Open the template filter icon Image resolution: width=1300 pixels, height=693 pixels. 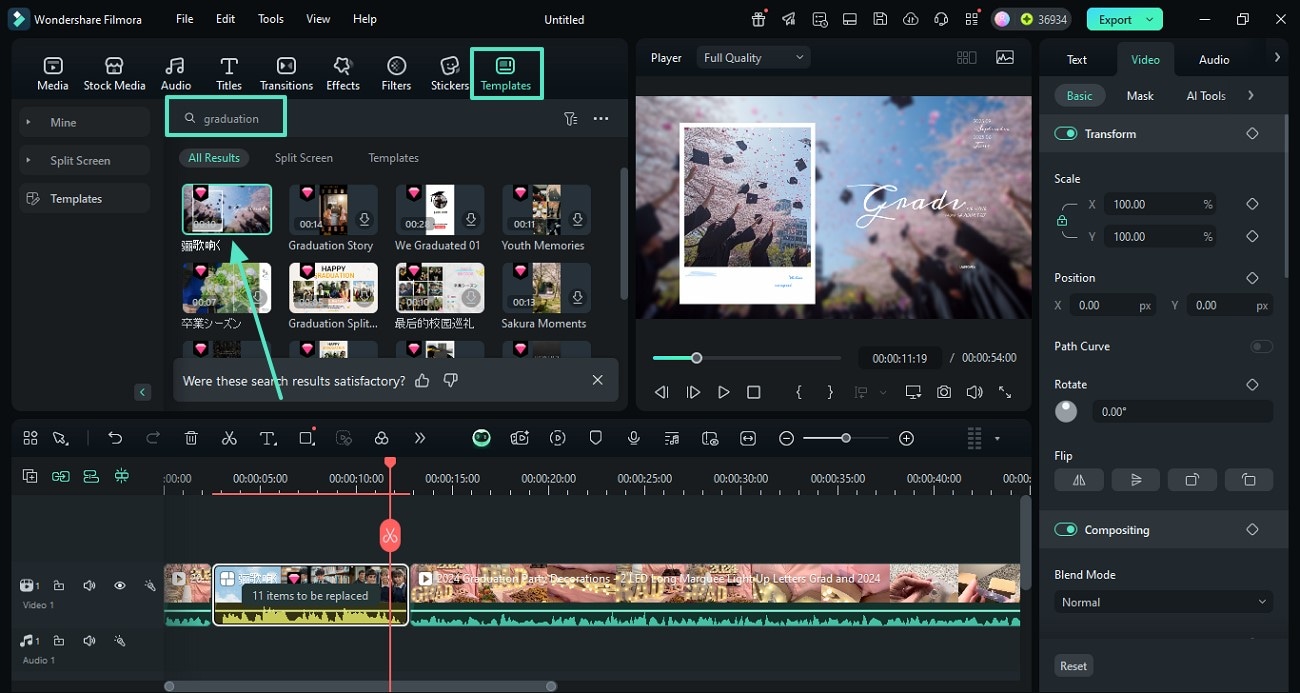pos(570,118)
